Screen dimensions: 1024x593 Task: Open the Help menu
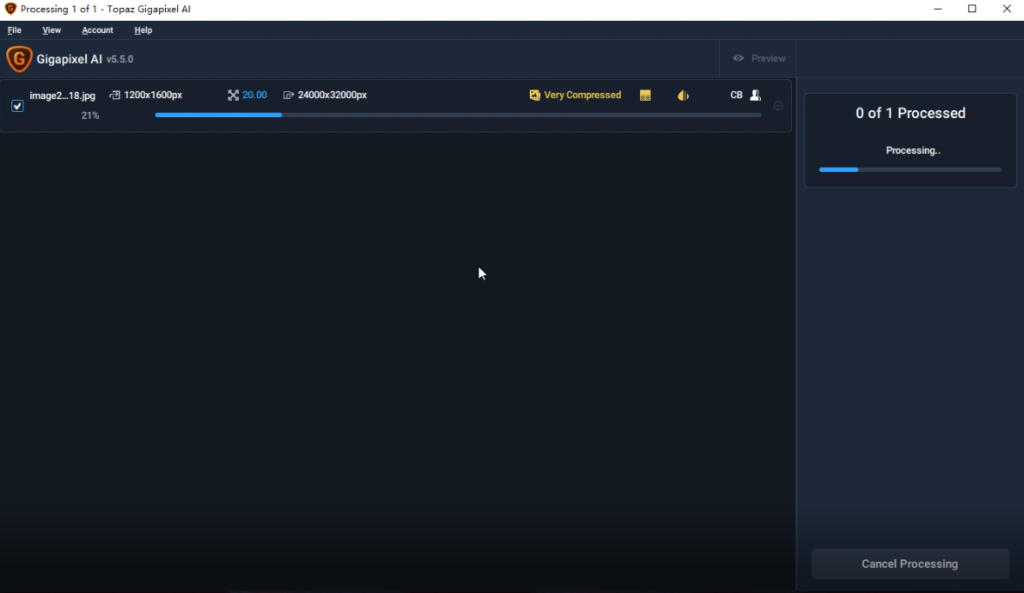click(143, 30)
